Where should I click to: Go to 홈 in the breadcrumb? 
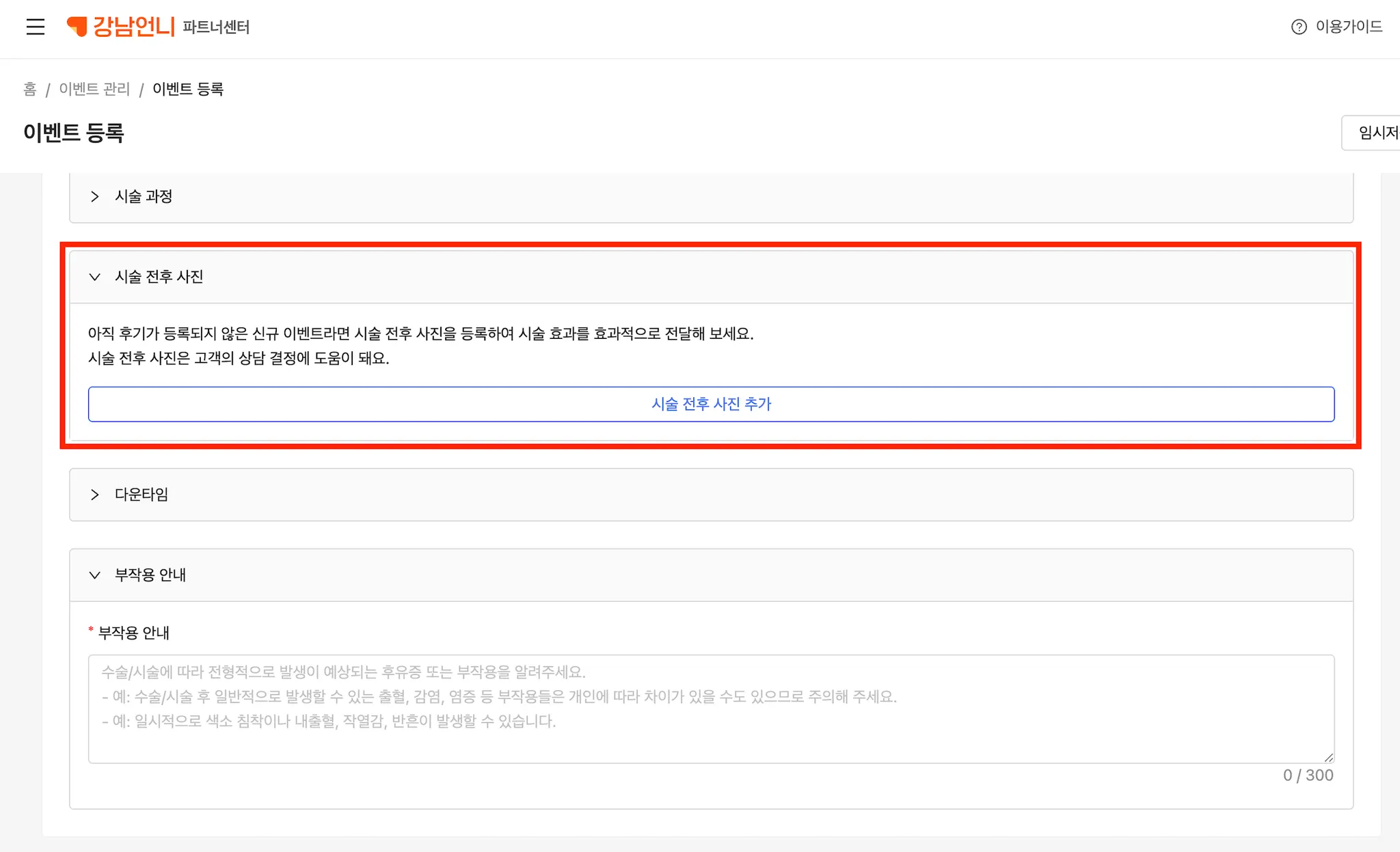[x=29, y=90]
